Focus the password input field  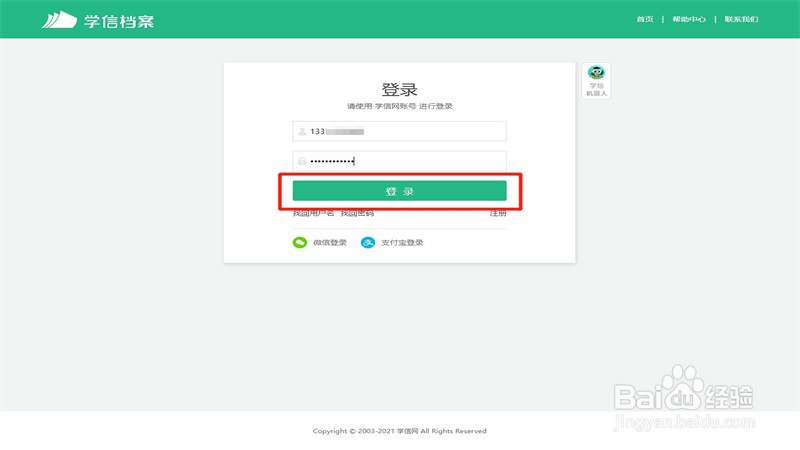tap(399, 161)
